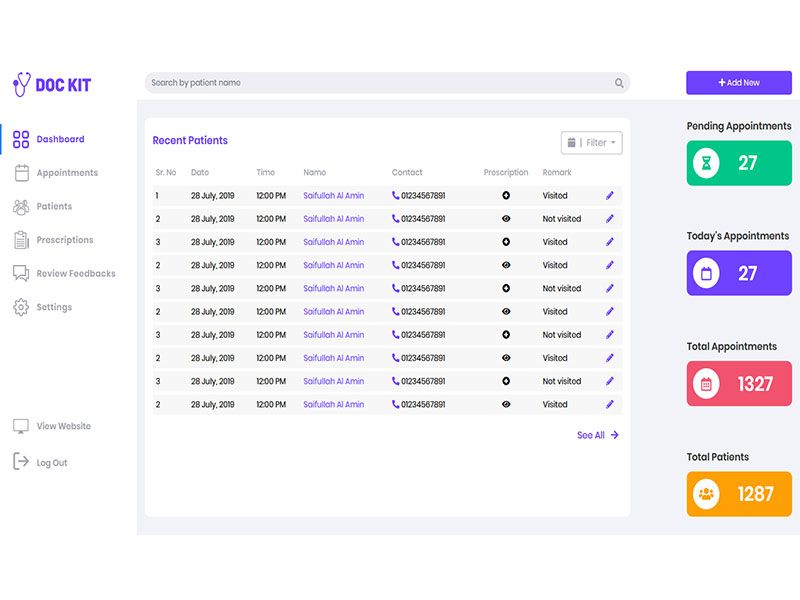The width and height of the screenshot is (800, 600).
Task: Click the edit pencil in first patient row
Action: coord(610,196)
